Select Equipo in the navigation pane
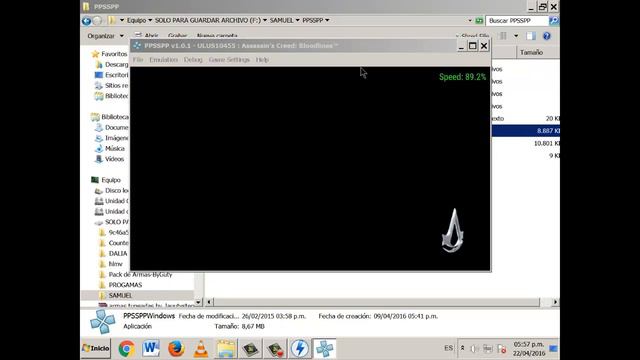Viewport: 640px width, 360px height. [106, 180]
